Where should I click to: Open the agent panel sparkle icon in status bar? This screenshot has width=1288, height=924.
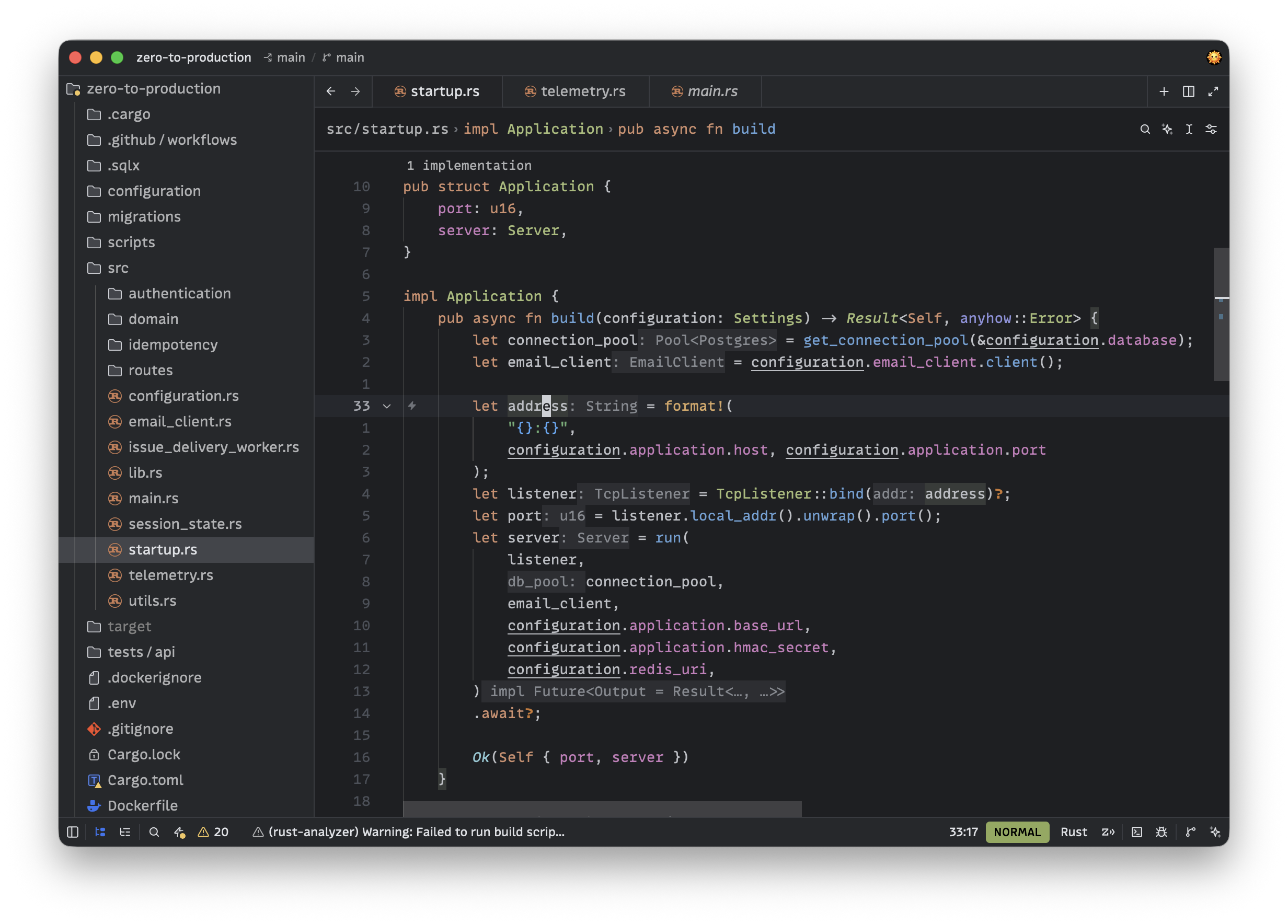[x=1215, y=832]
